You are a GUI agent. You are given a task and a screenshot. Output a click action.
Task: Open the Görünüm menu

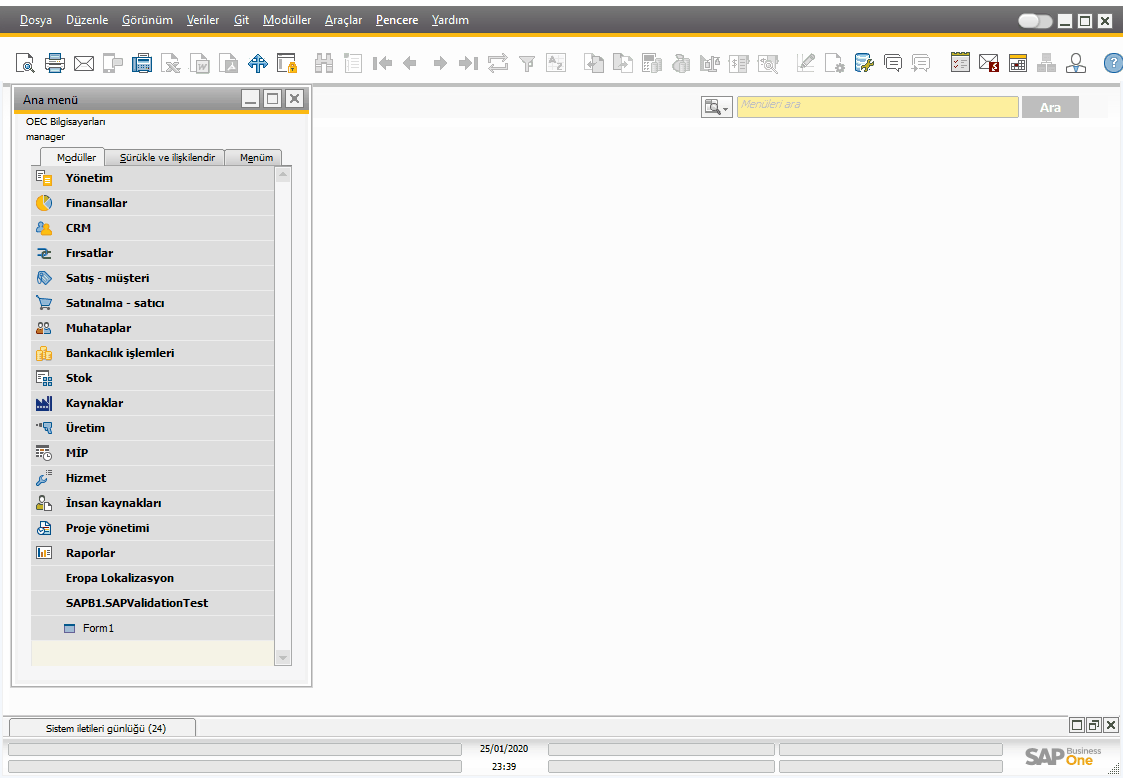pyautogui.click(x=148, y=20)
